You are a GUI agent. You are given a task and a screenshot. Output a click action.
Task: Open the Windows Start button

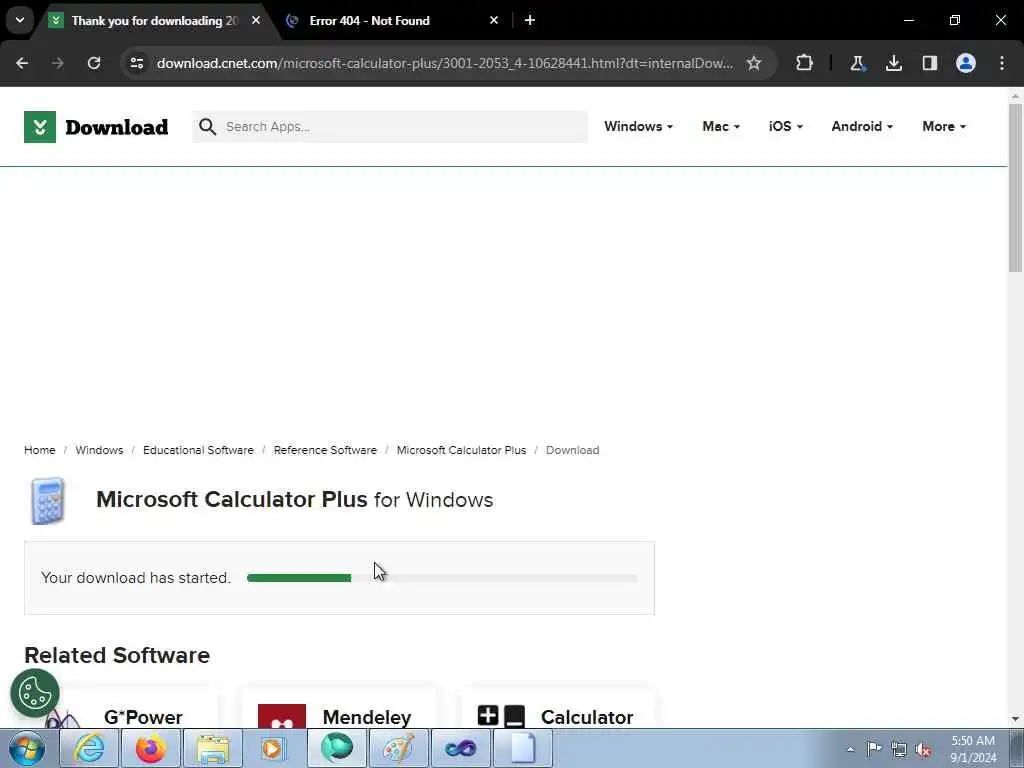click(27, 748)
